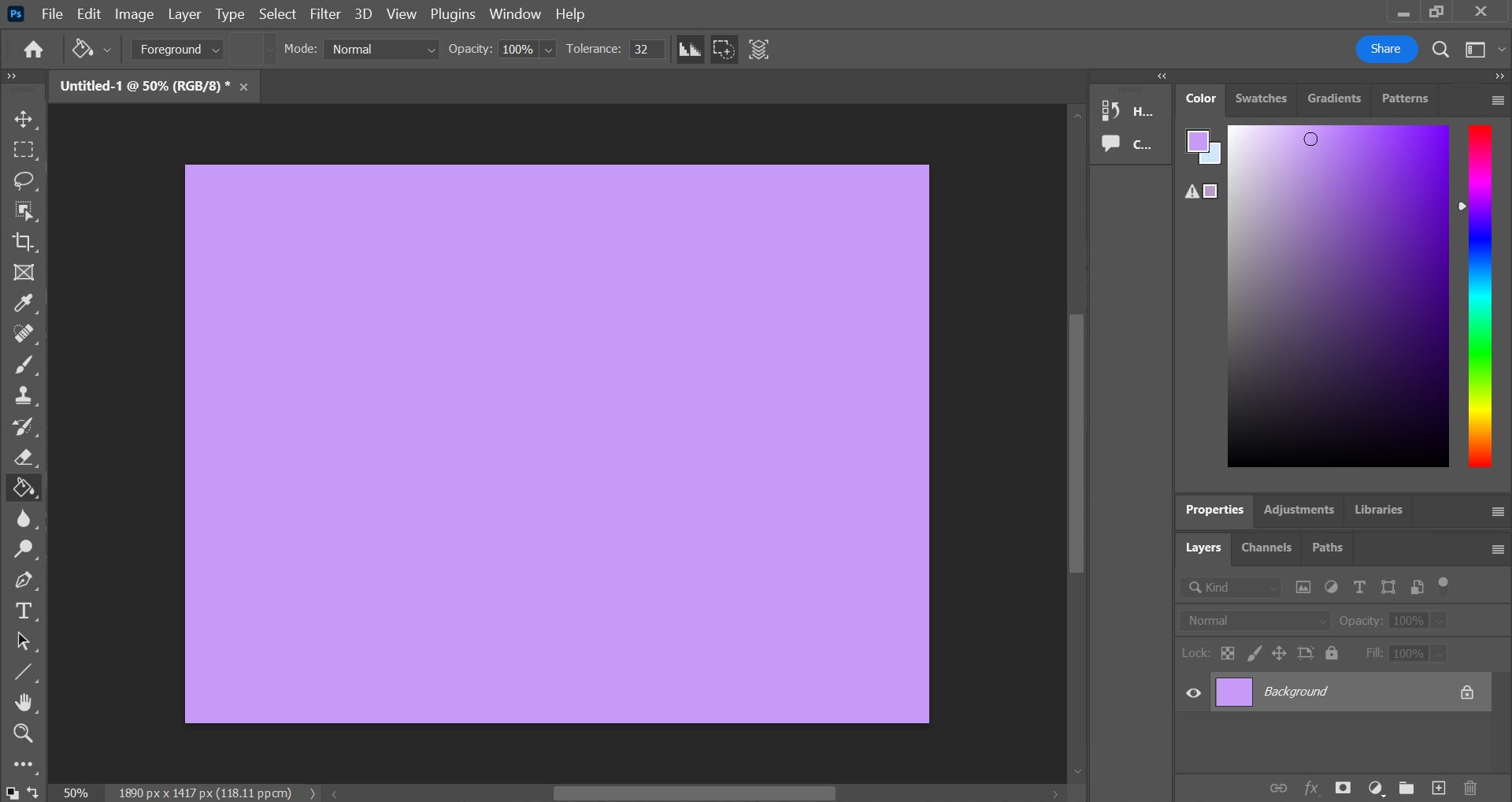Select the Move tool
Image resolution: width=1512 pixels, height=802 pixels.
pyautogui.click(x=24, y=120)
